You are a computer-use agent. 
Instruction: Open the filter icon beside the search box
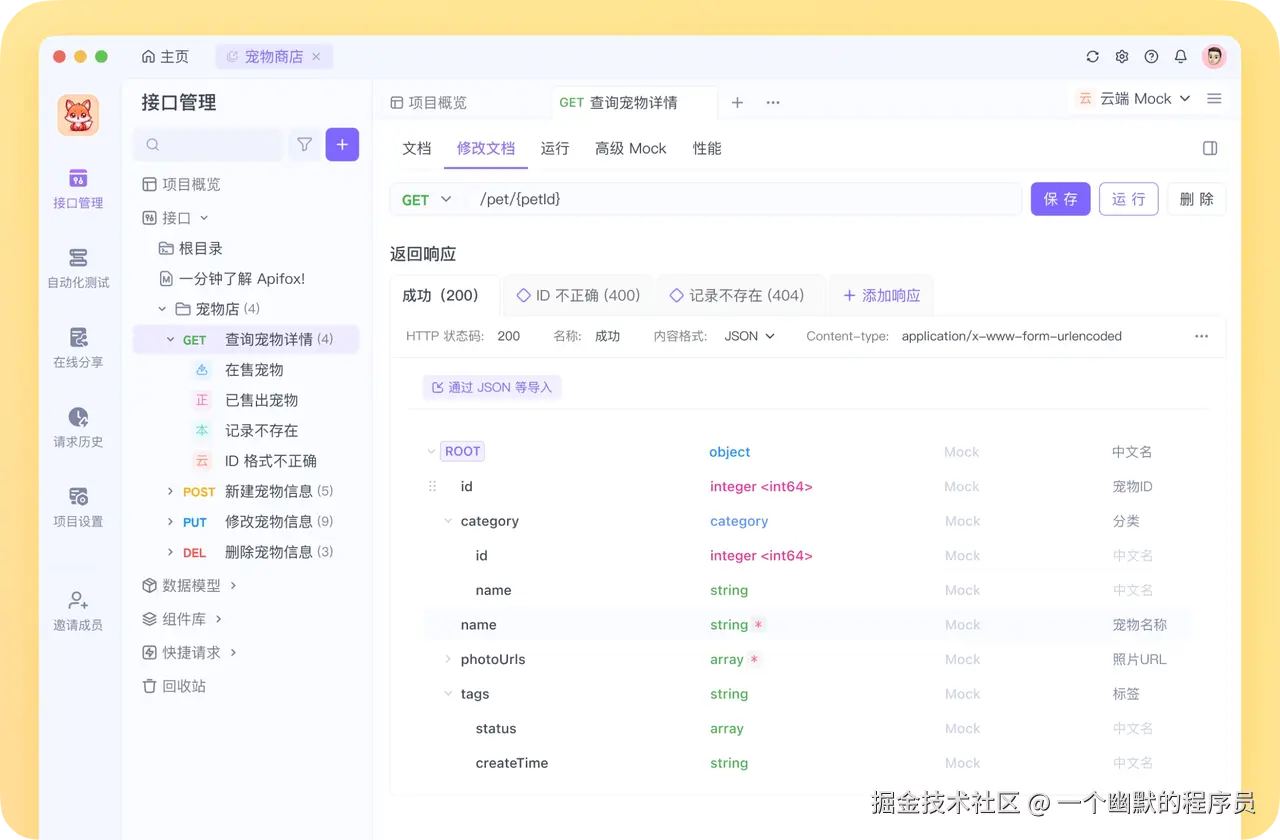tap(304, 144)
